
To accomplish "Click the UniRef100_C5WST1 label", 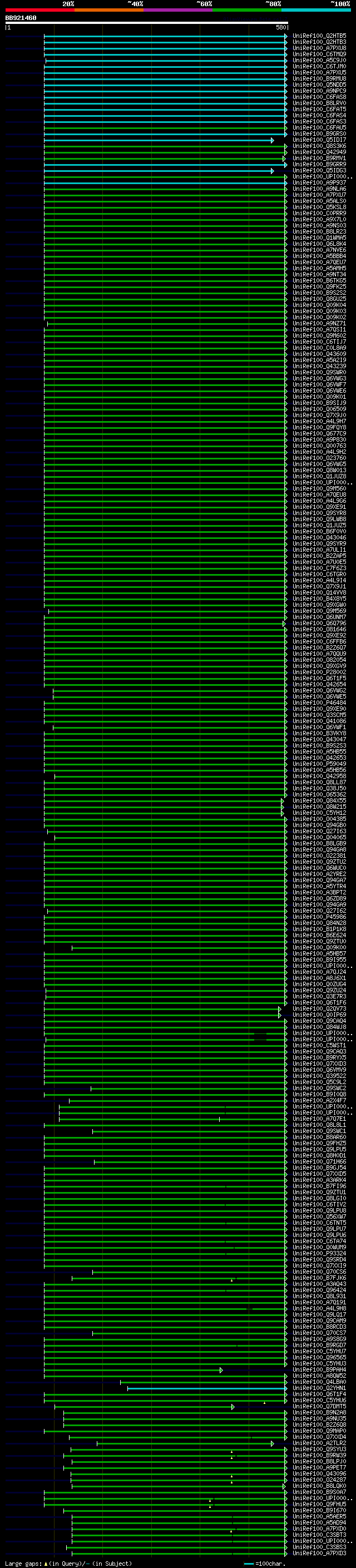I will (x=319, y=1046).
